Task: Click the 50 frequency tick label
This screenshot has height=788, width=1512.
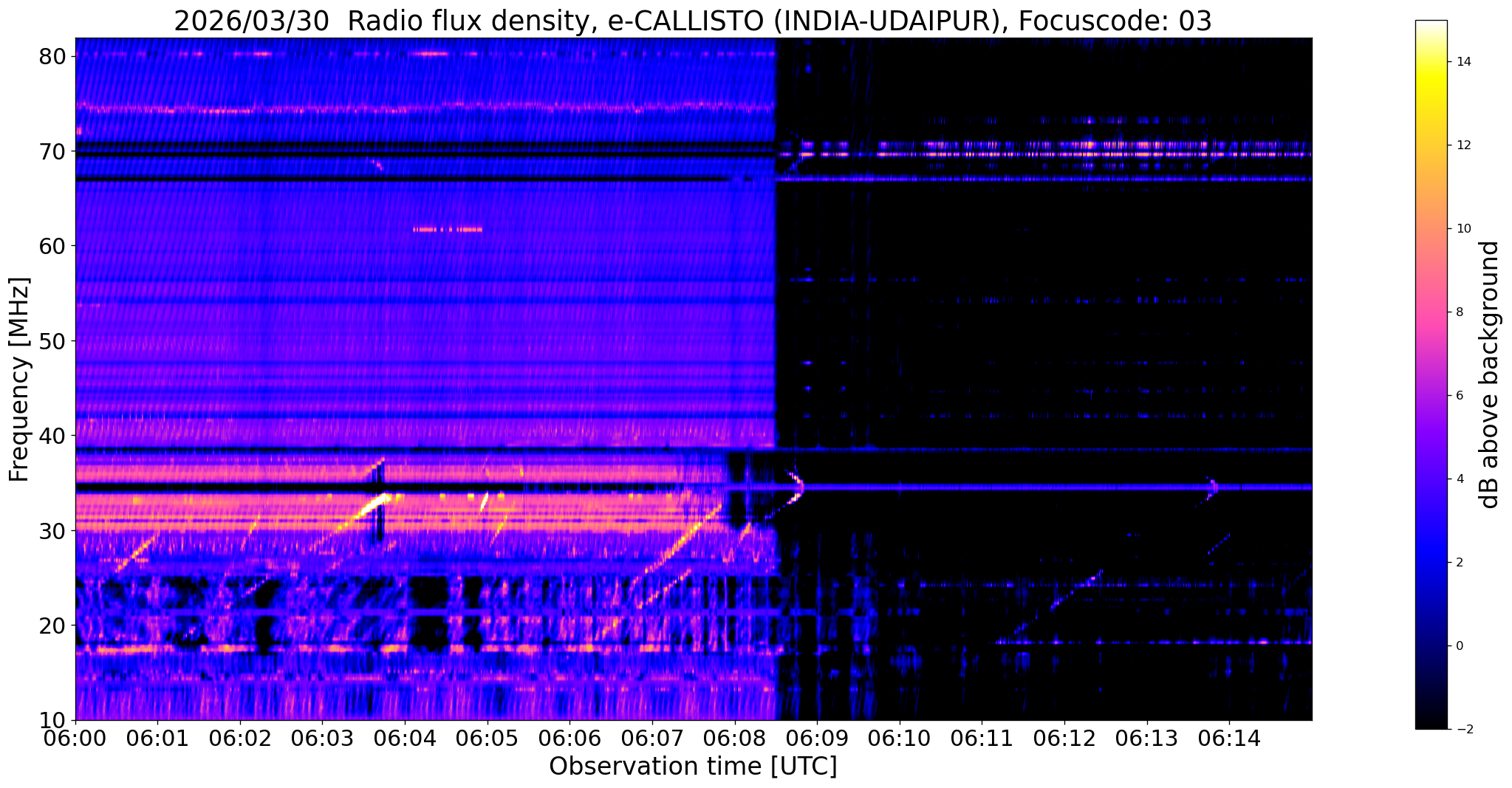Action: [x=53, y=341]
